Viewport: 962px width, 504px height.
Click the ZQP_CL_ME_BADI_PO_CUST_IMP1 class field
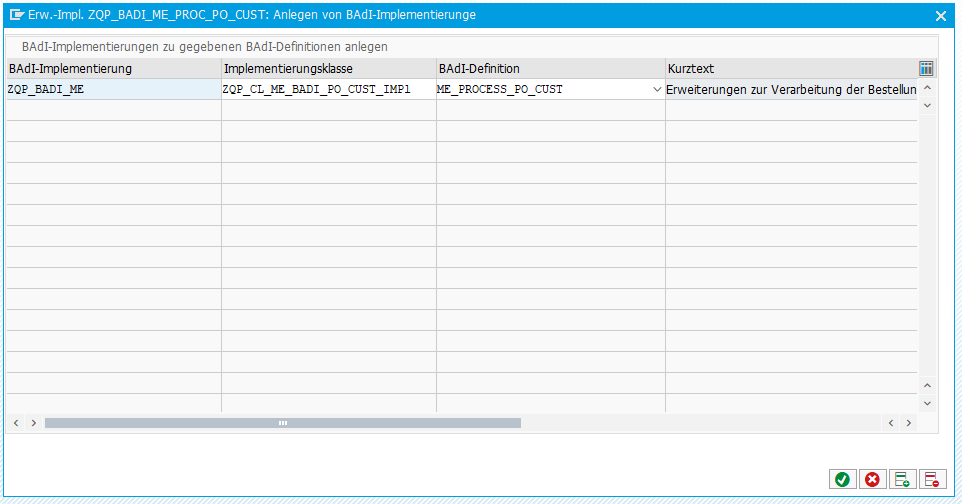pos(328,89)
